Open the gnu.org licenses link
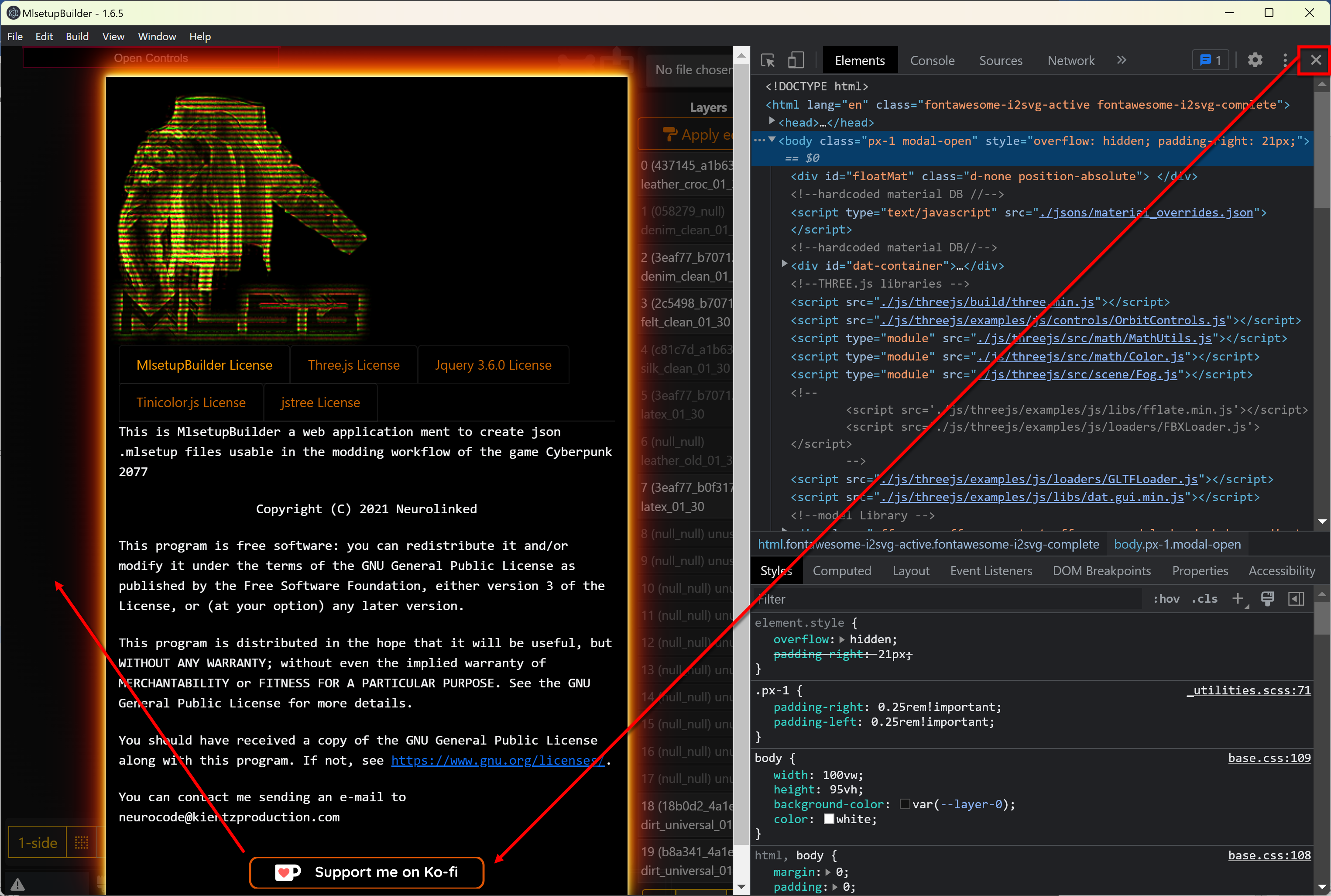This screenshot has height=896, width=1331. (x=497, y=760)
